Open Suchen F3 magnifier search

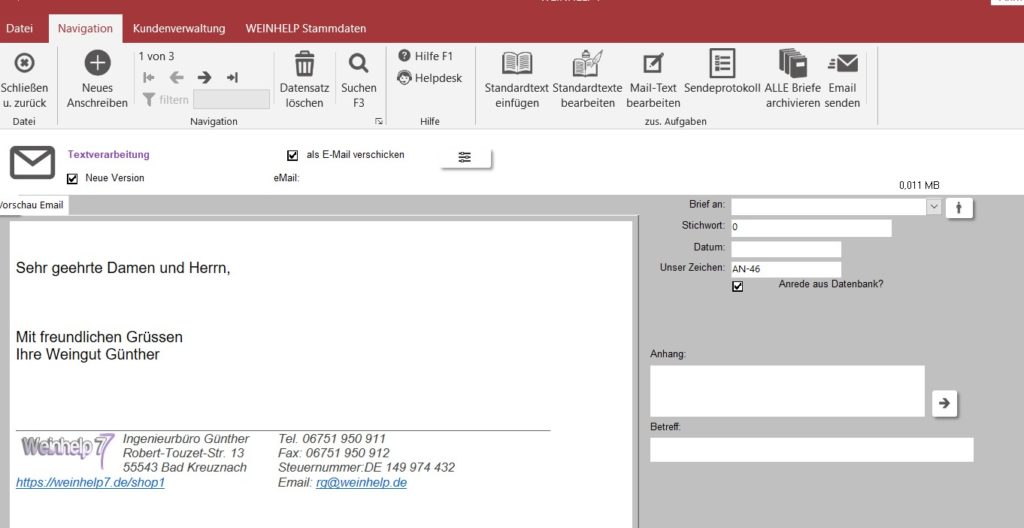pos(359,64)
